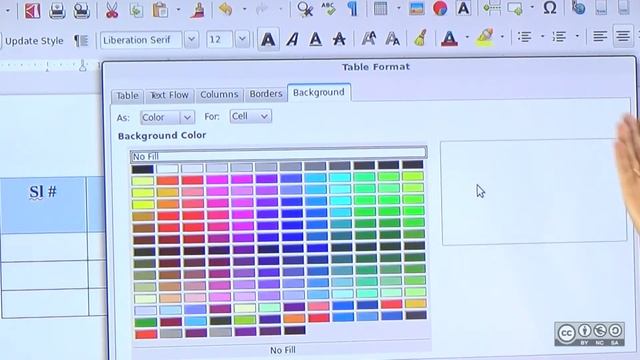Choose No Fill bar above the palette
640x360 pixels.
(x=279, y=156)
